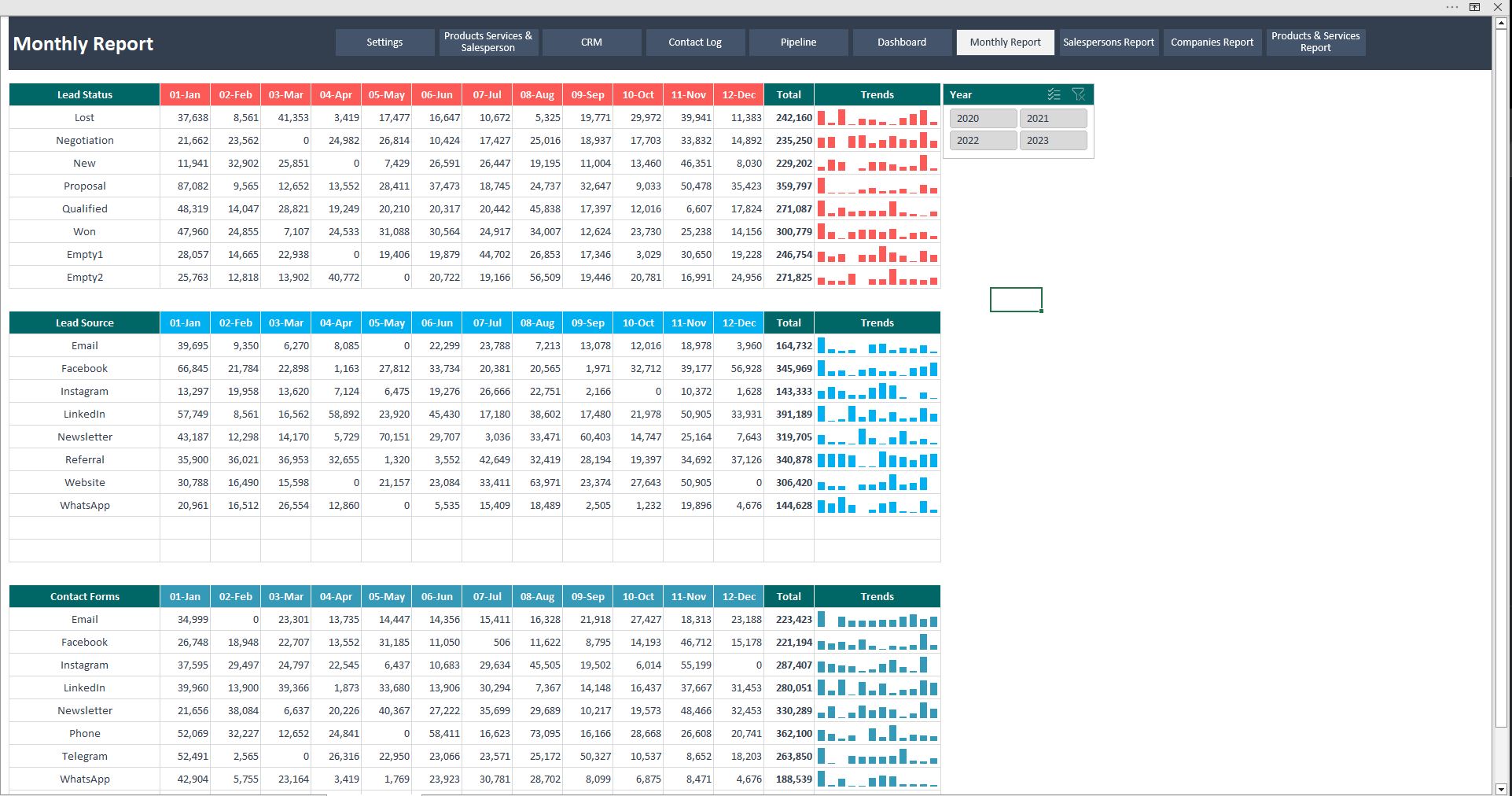1512x796 pixels.
Task: Choose 2022 in the Year slicer
Action: click(982, 141)
